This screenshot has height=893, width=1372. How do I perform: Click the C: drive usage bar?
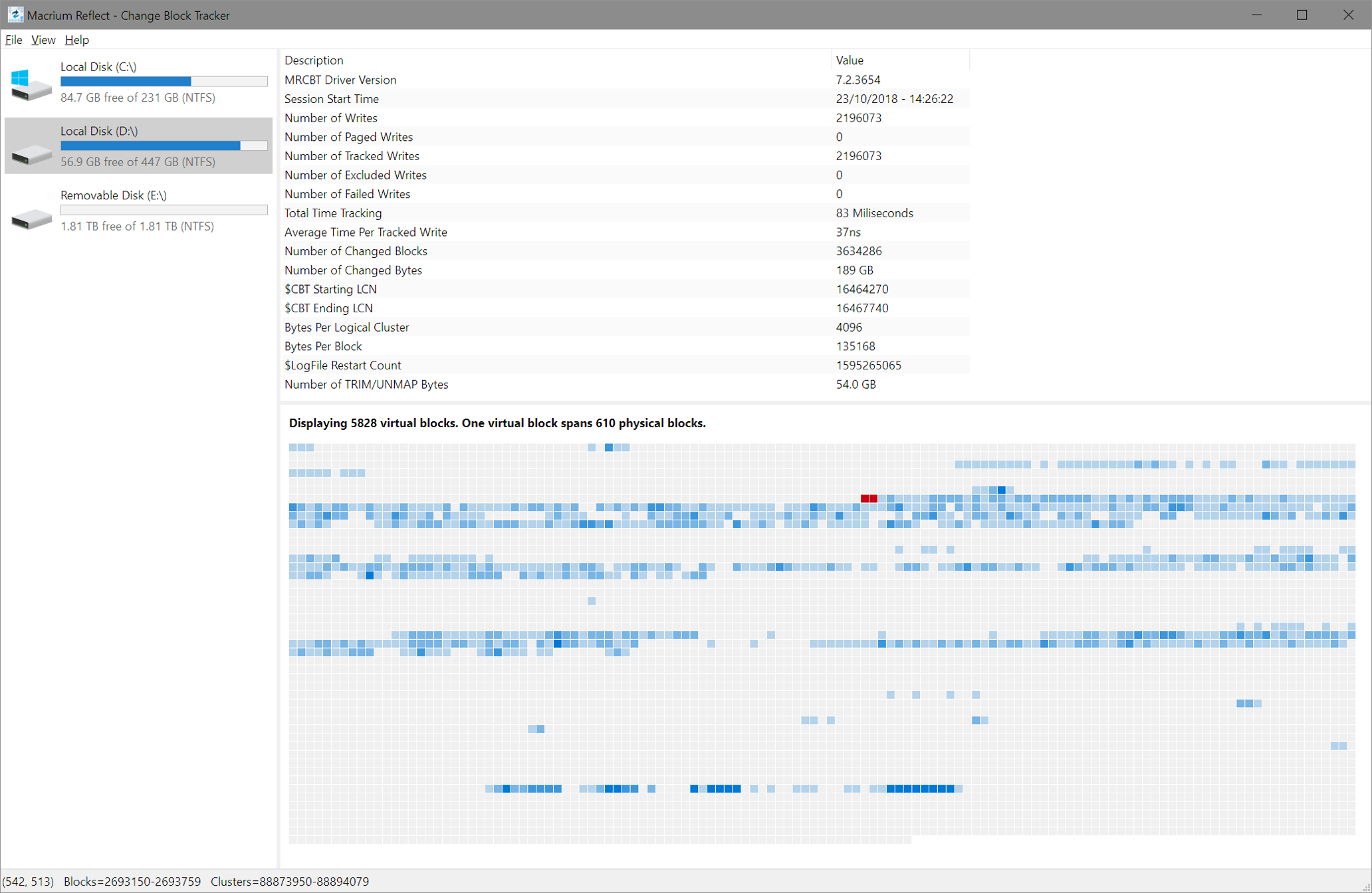click(164, 81)
